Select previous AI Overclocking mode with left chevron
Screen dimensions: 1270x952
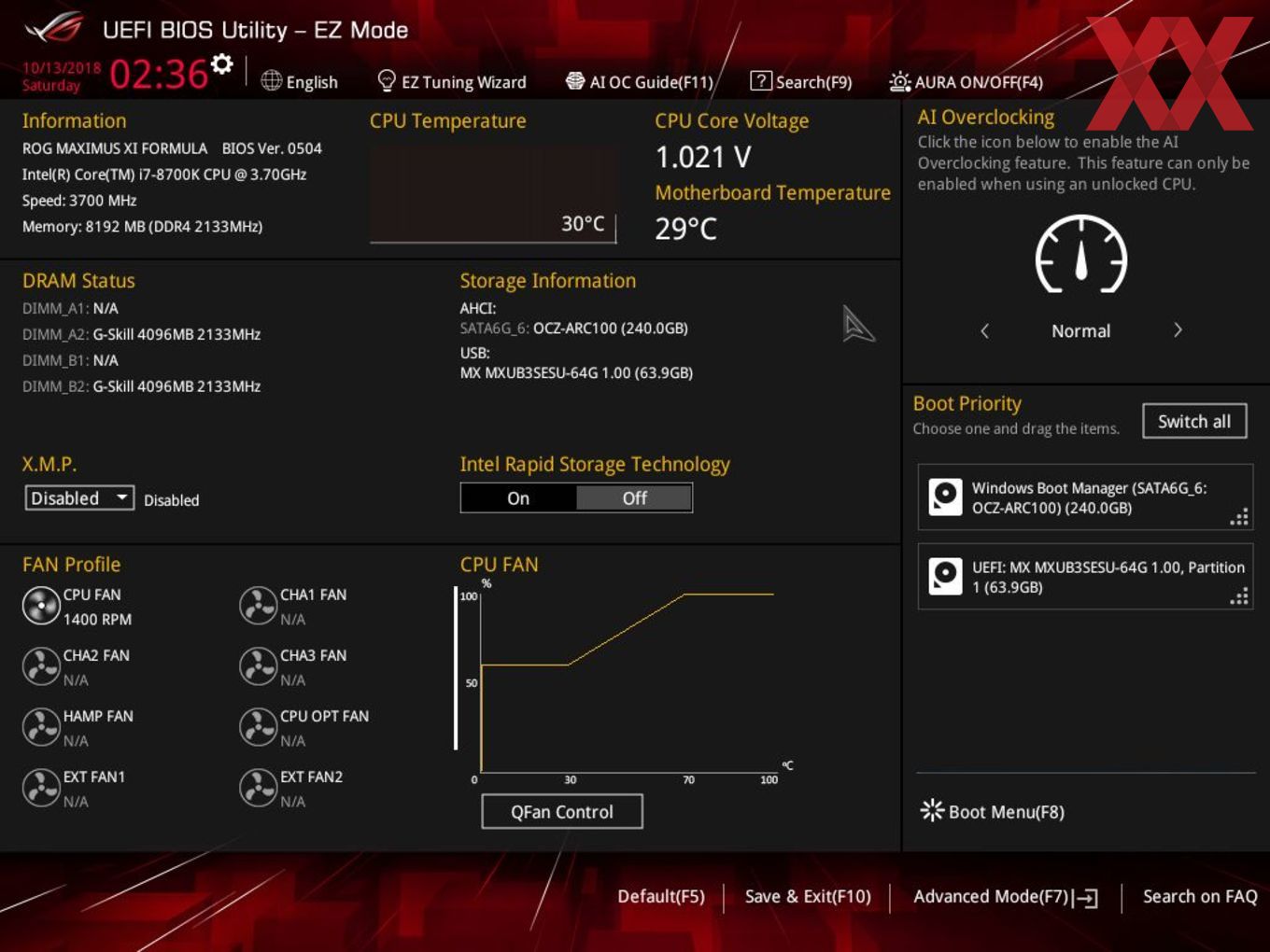point(984,330)
